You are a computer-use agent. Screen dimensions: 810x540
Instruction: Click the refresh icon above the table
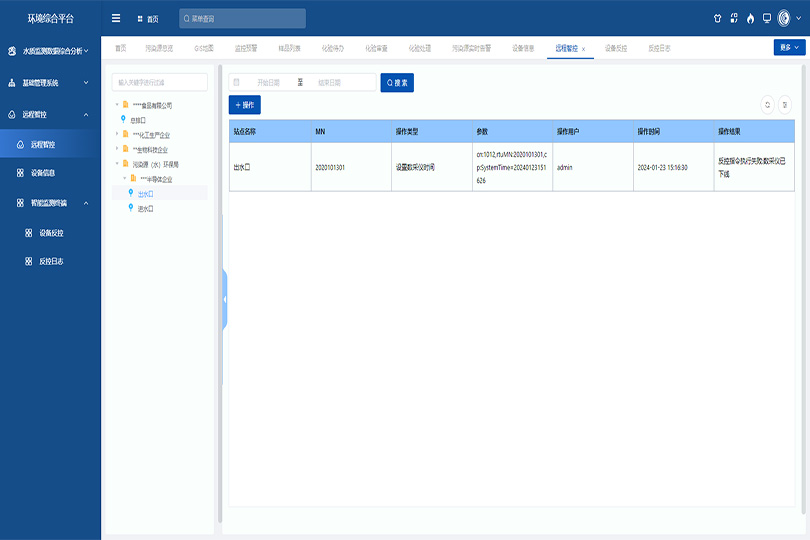(767, 104)
